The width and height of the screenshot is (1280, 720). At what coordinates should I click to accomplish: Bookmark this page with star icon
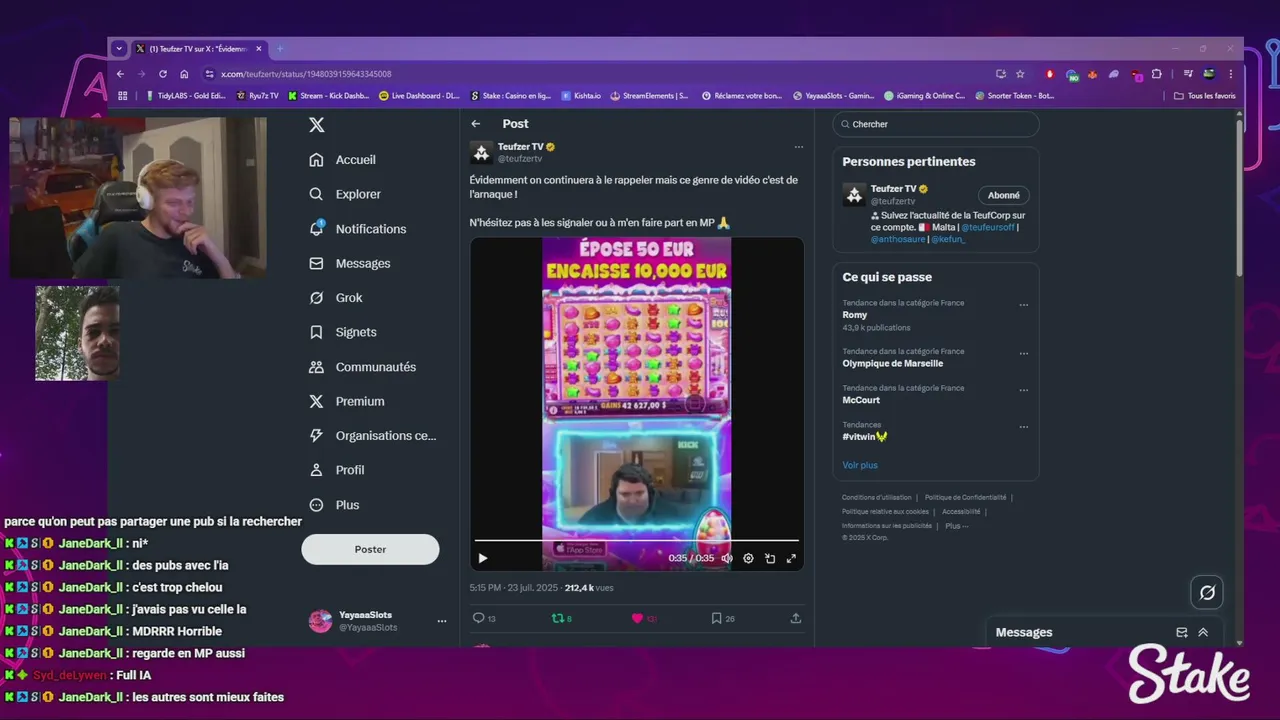pyautogui.click(x=1020, y=74)
